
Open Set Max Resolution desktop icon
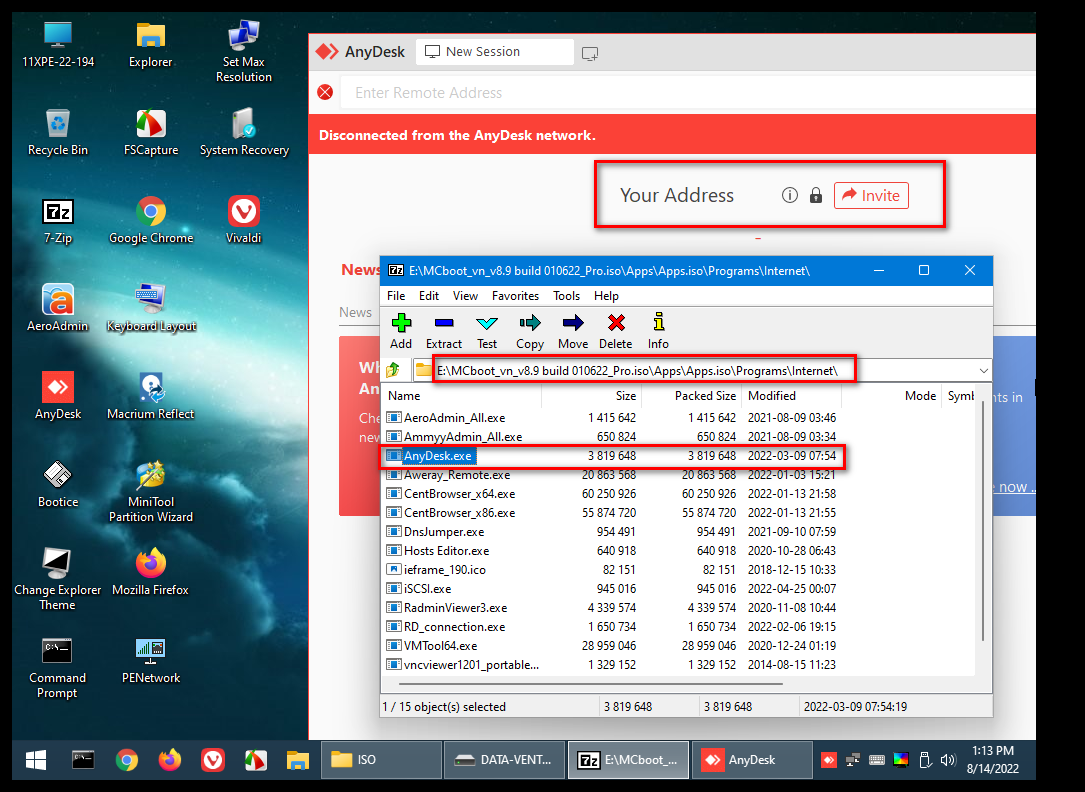tap(244, 52)
